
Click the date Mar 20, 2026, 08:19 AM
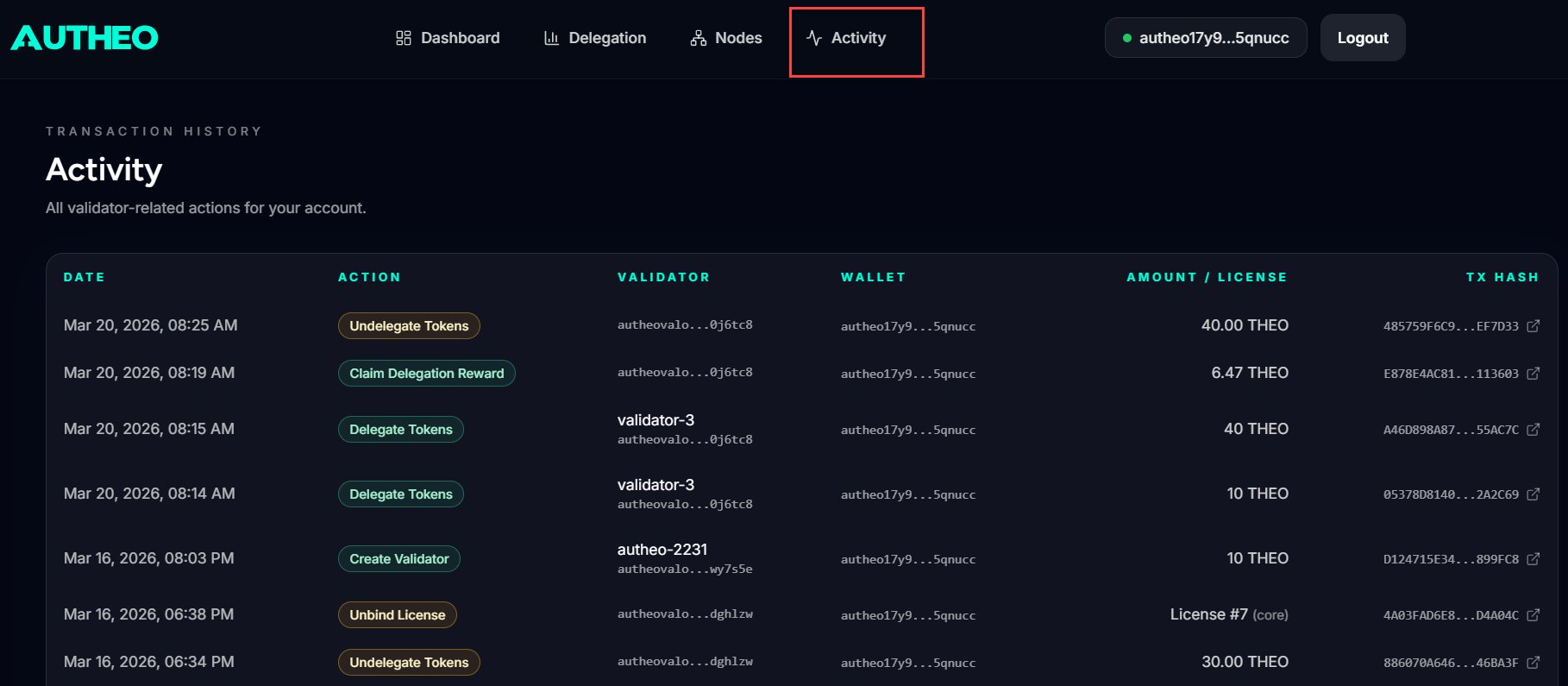149,373
